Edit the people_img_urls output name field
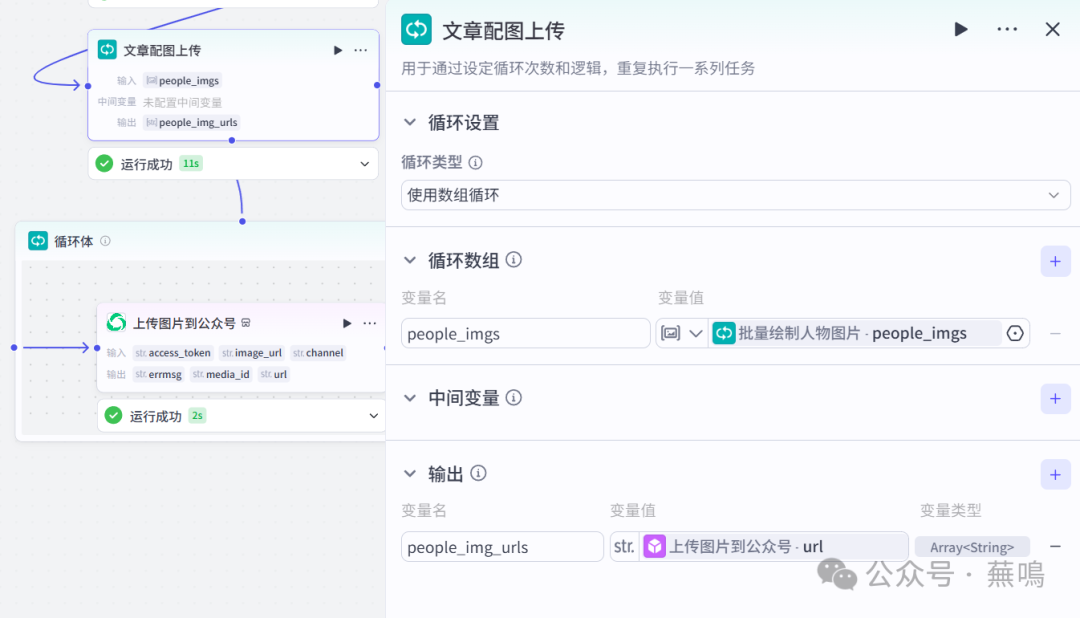The width and height of the screenshot is (1080, 618). coord(502,547)
